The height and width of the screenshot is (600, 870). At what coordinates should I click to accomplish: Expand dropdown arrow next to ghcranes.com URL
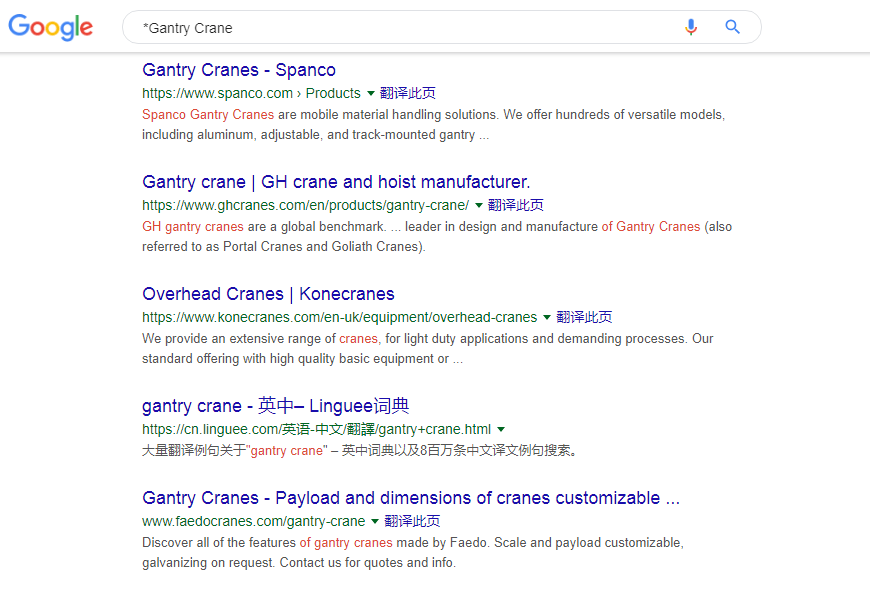pyautogui.click(x=479, y=205)
